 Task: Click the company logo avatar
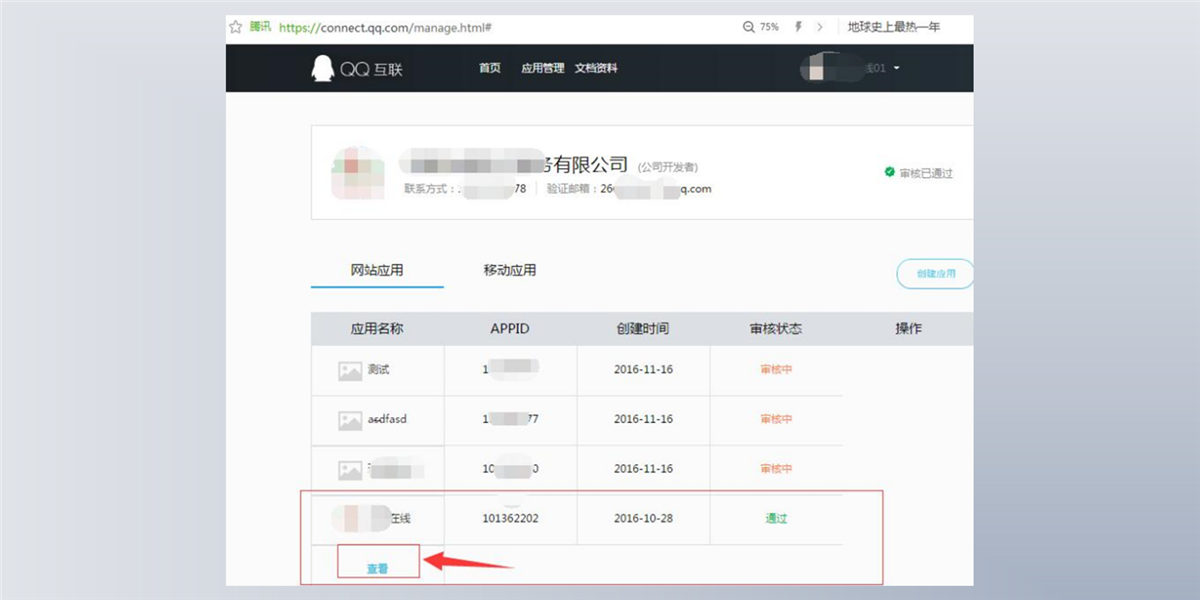pyautogui.click(x=358, y=173)
